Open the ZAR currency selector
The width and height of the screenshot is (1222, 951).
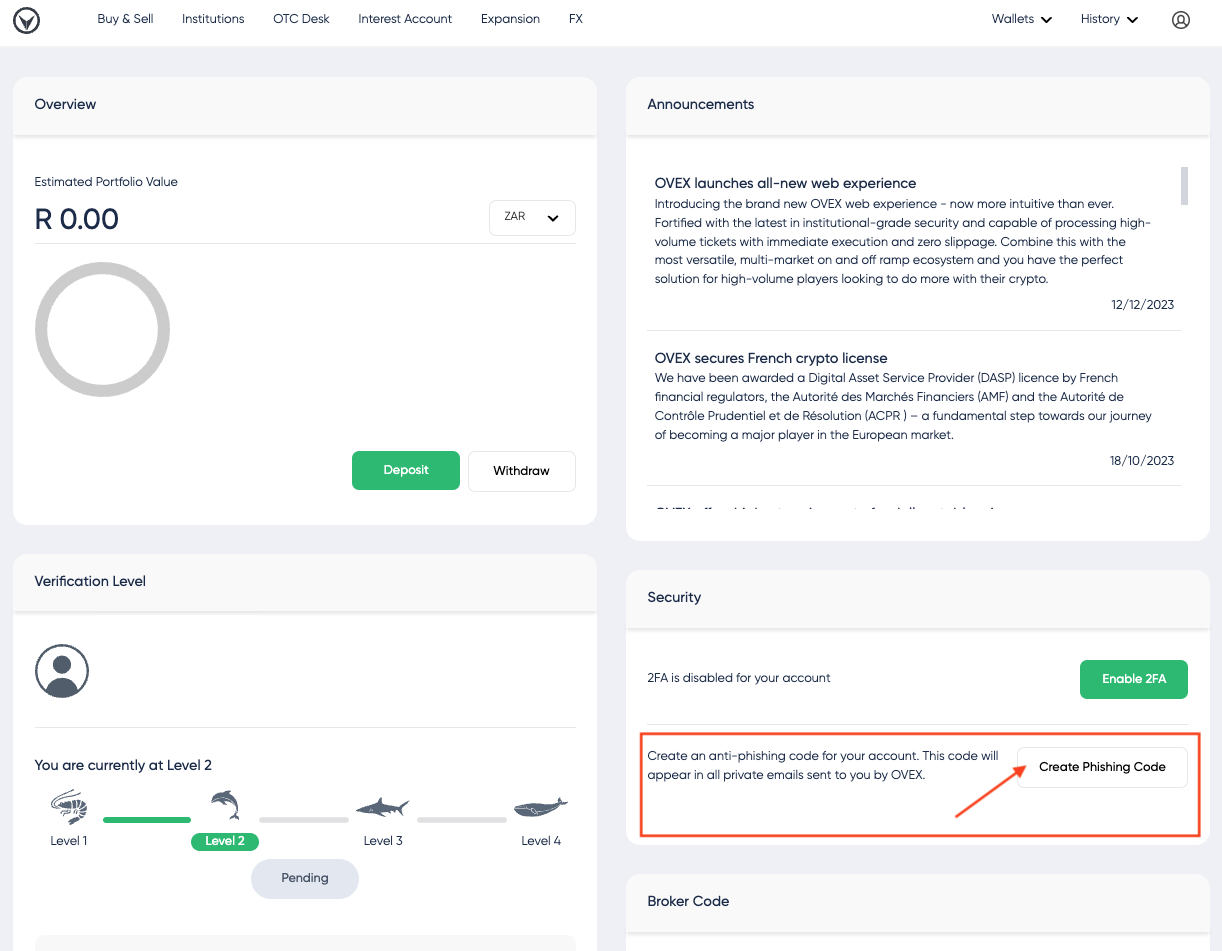click(532, 218)
